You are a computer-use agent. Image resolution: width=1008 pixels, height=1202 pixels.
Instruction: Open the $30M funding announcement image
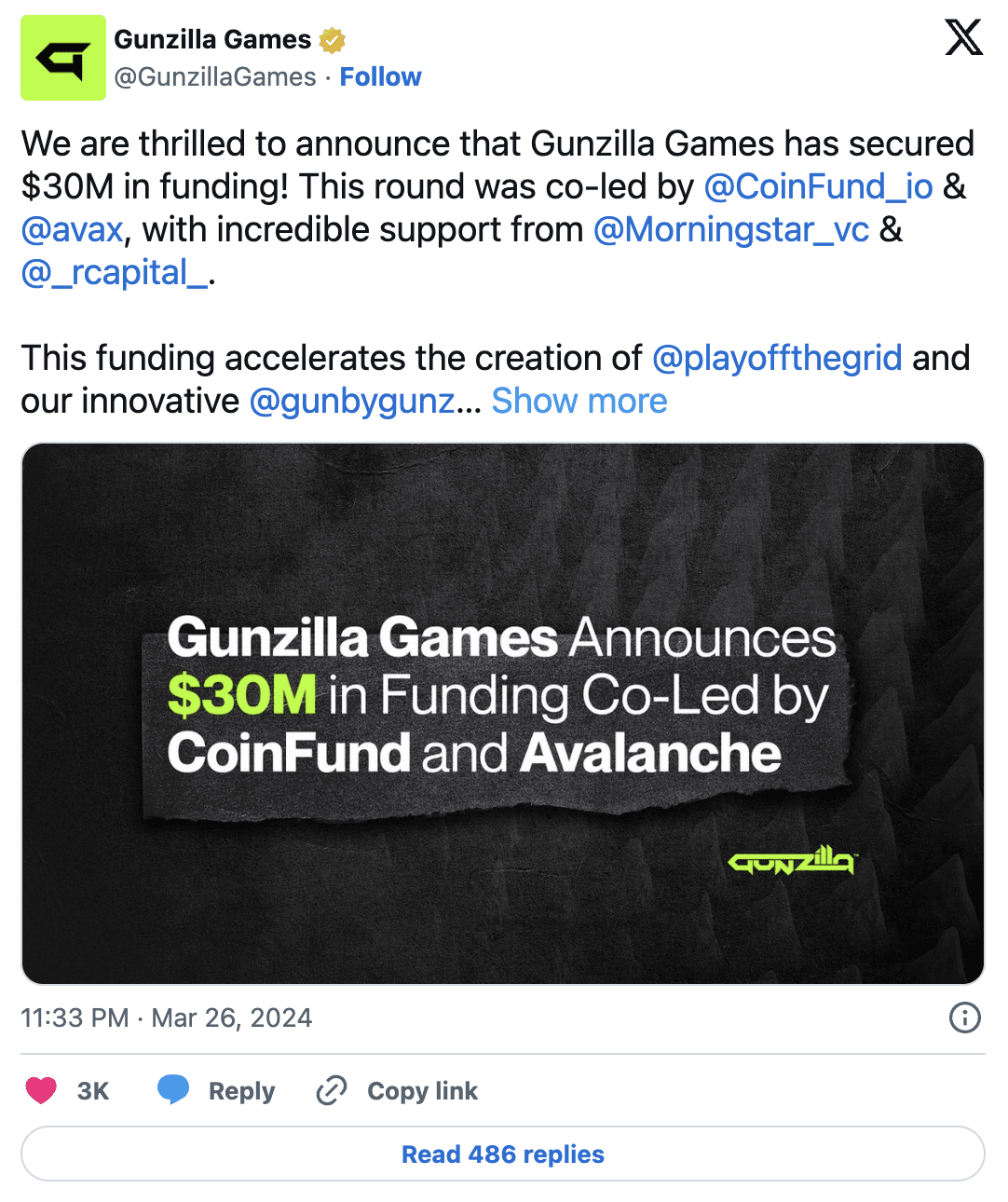503,713
